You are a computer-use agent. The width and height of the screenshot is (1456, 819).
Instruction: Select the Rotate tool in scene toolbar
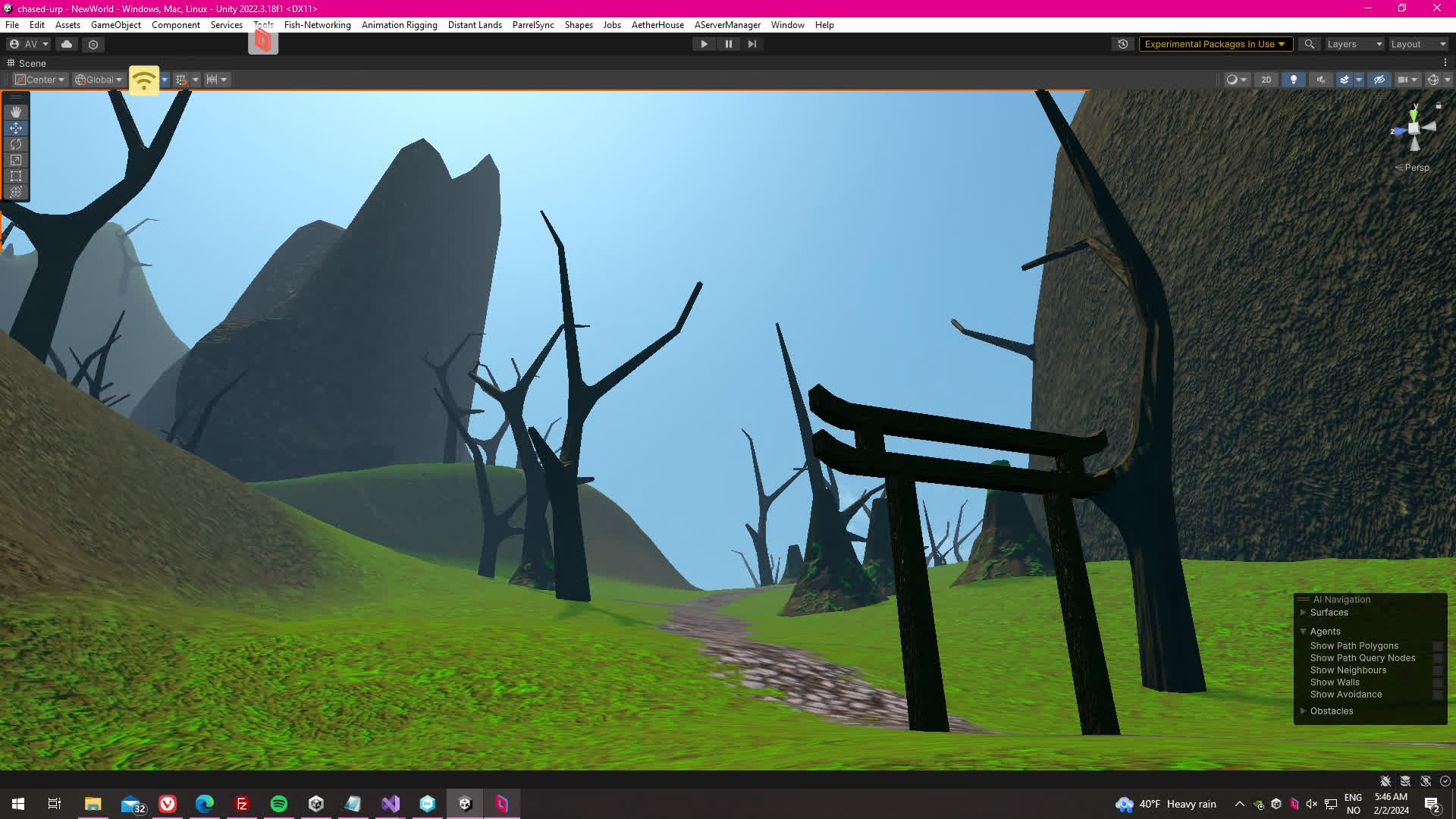(16, 144)
